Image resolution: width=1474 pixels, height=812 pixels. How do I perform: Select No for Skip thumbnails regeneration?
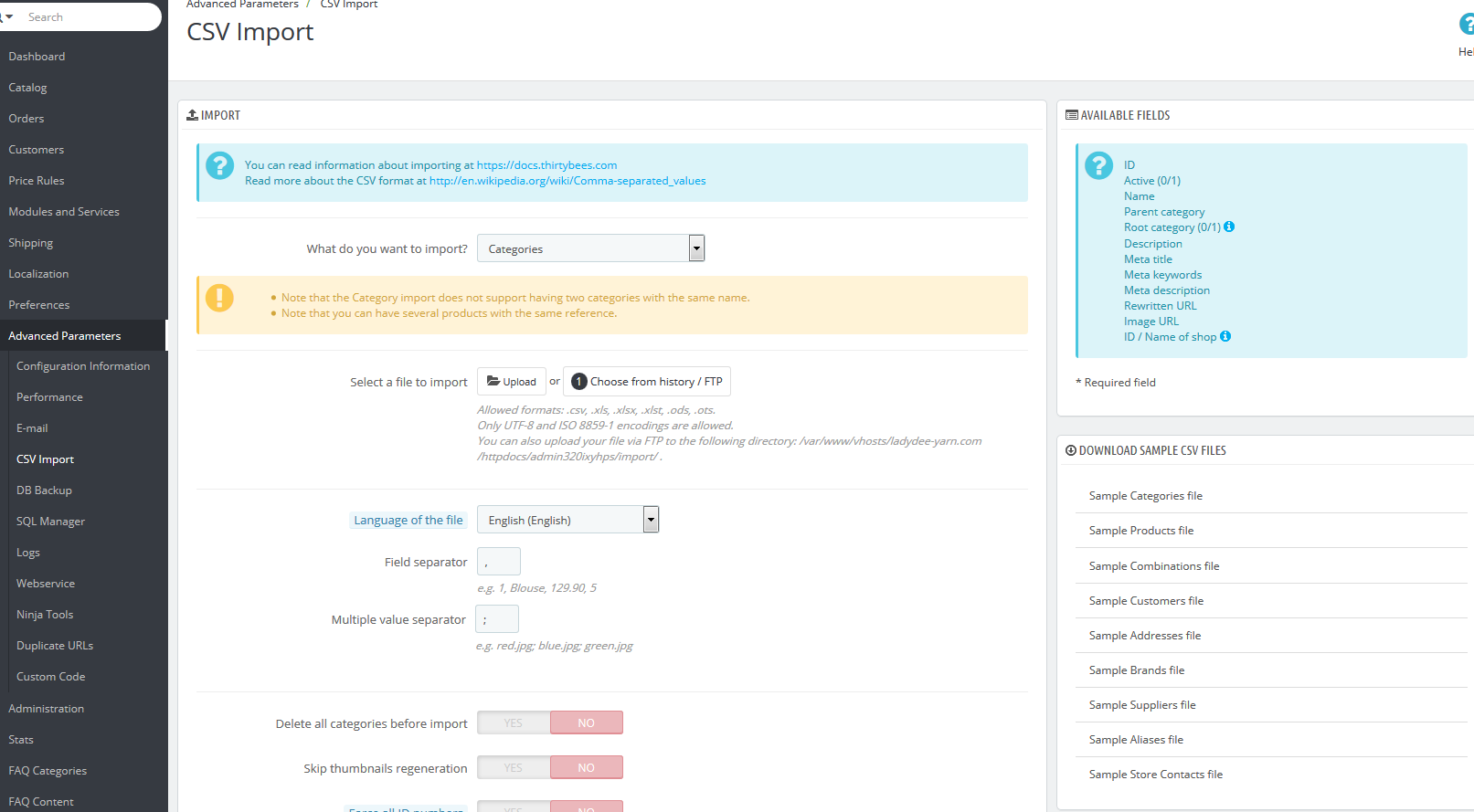(586, 768)
